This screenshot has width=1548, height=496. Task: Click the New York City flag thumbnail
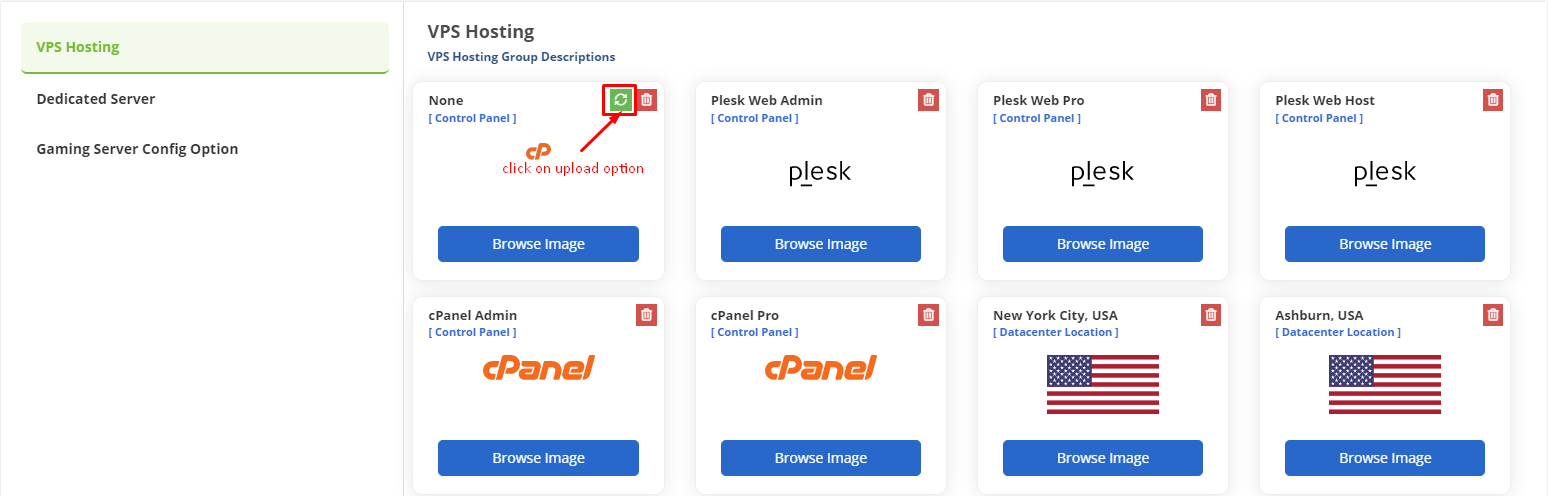1102,384
